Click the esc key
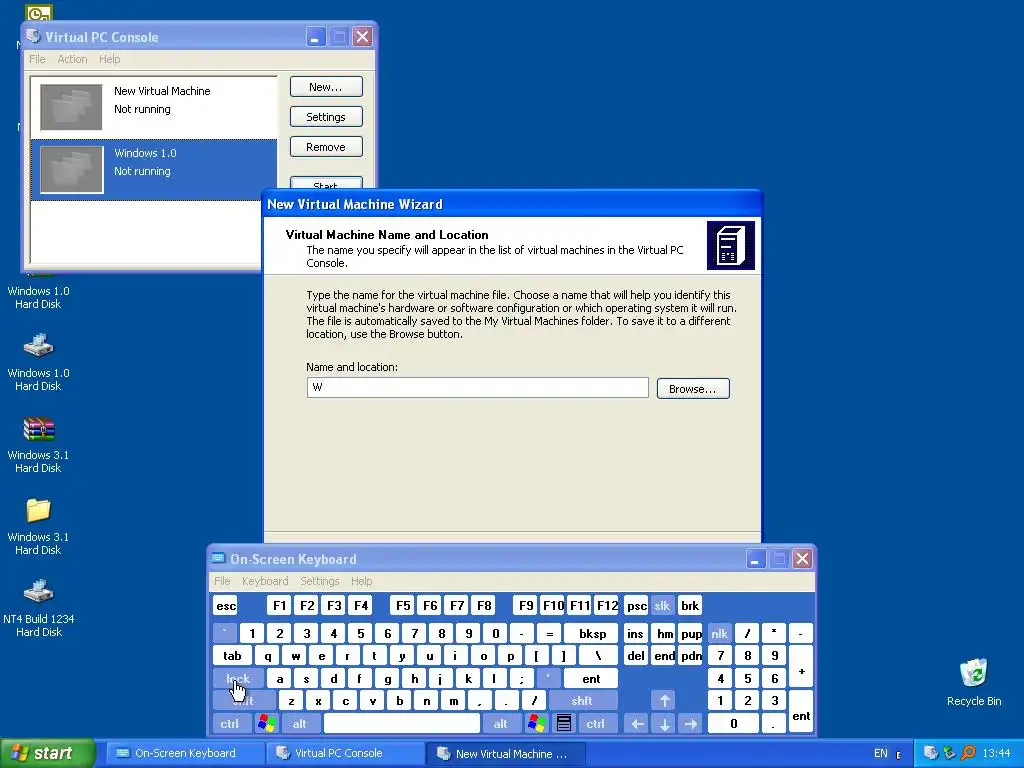This screenshot has width=1024, height=768. click(226, 605)
